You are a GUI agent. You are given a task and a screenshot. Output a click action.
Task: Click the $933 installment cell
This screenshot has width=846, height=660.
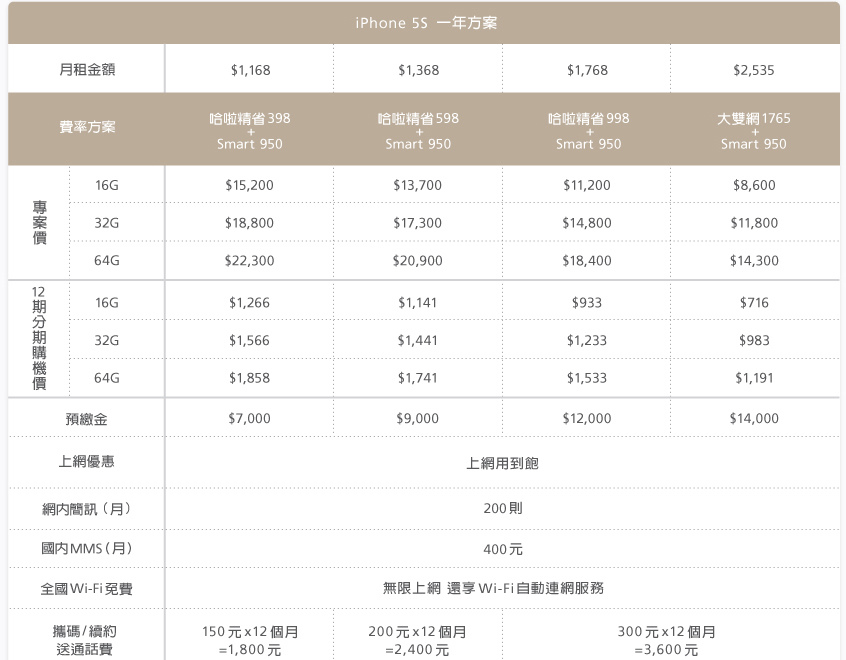(x=587, y=303)
